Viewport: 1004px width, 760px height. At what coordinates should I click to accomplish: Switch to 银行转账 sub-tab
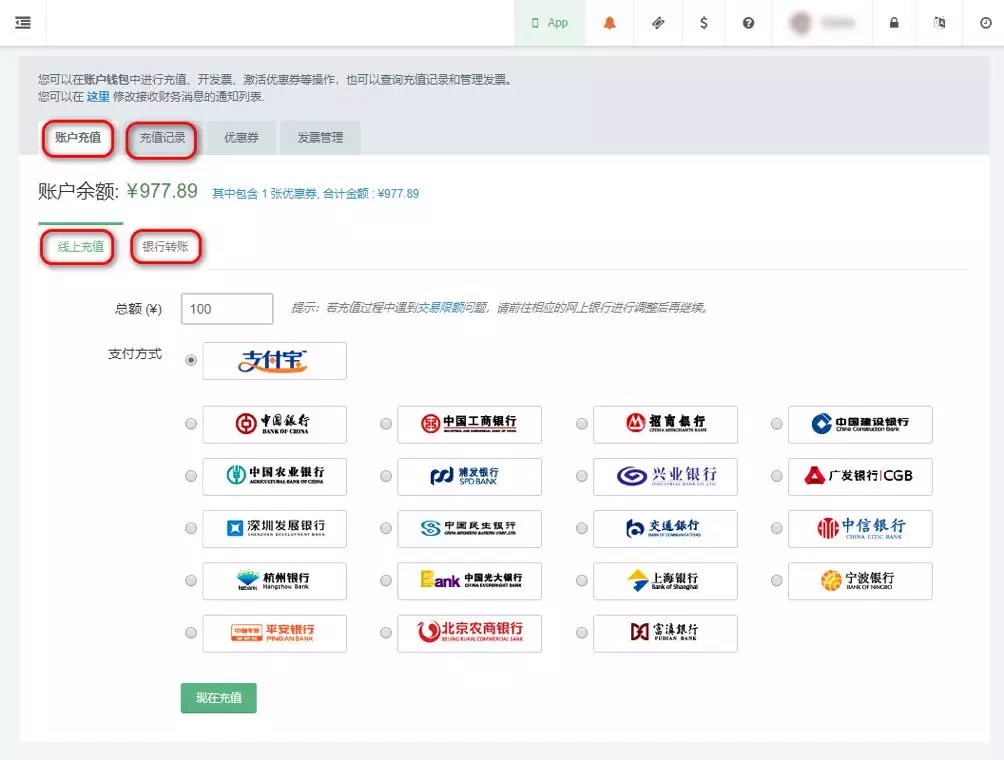[166, 247]
